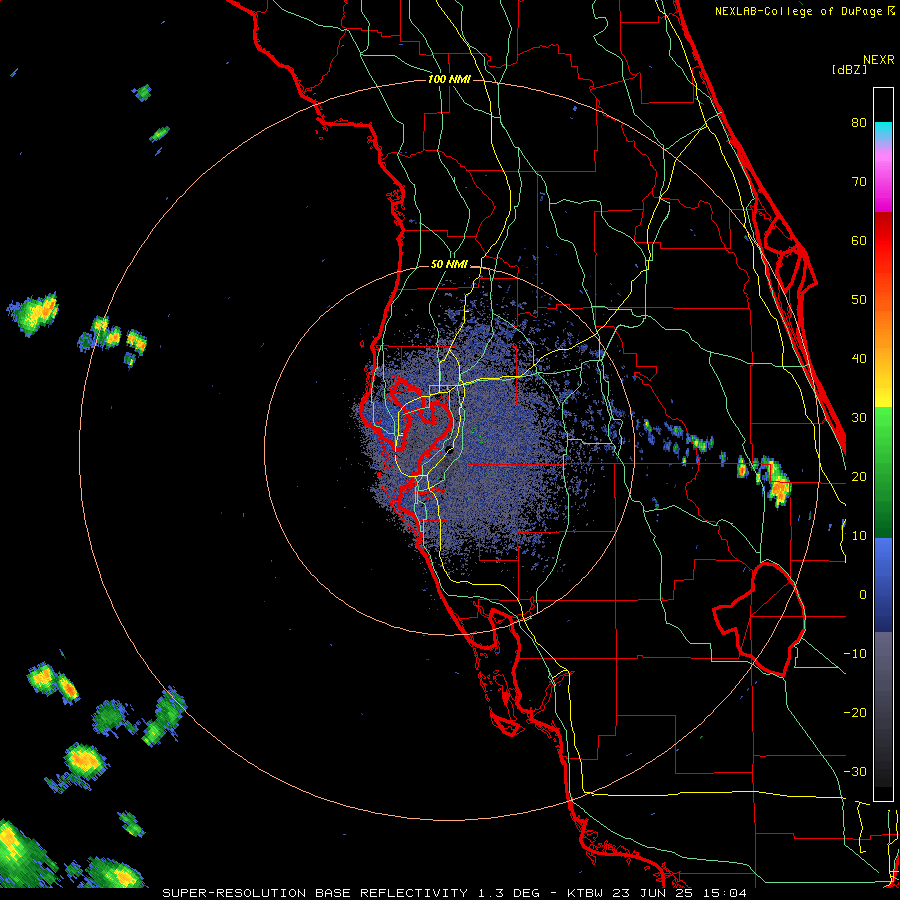Click the 50 NMI range ring label
The image size is (900, 900).
click(449, 265)
